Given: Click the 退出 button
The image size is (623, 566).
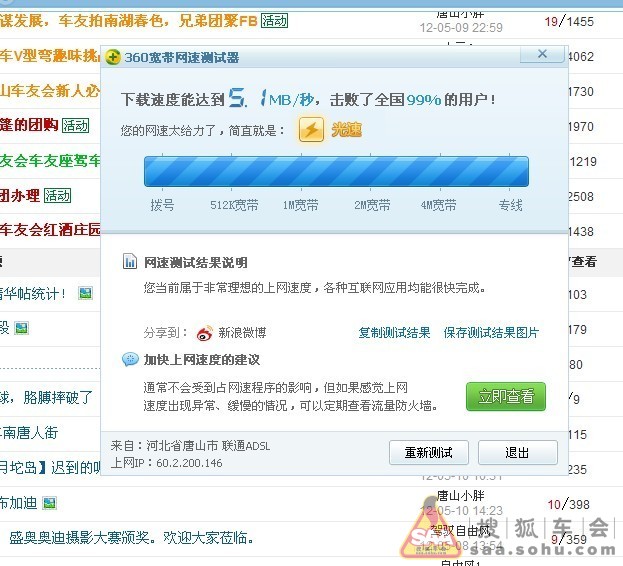Looking at the screenshot, I should point(517,452).
